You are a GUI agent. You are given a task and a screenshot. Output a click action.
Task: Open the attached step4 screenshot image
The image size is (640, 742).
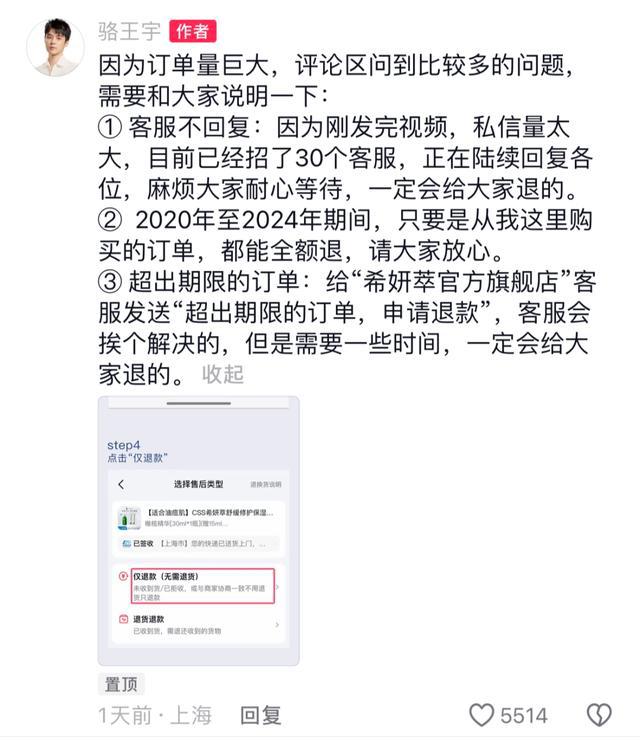coord(198,531)
